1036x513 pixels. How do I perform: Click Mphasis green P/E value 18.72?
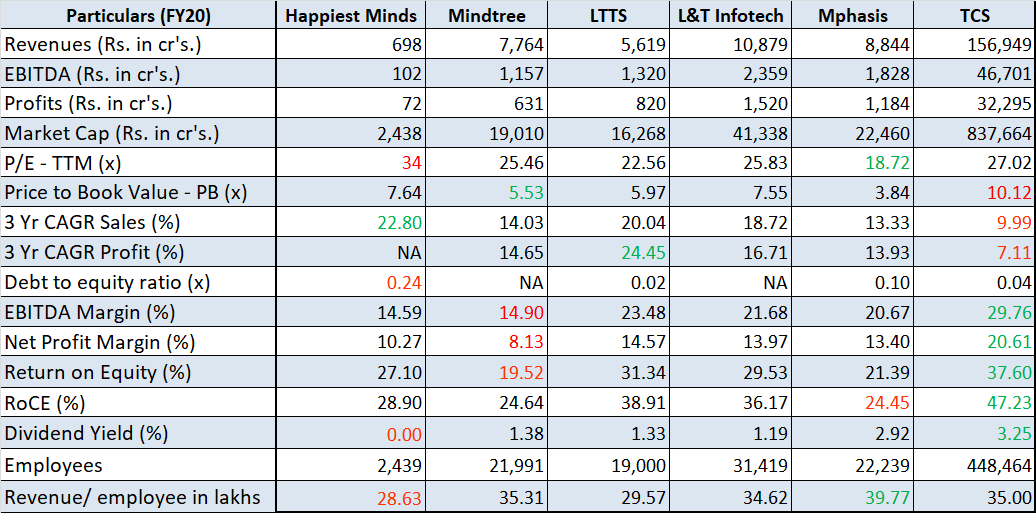pyautogui.click(x=885, y=163)
